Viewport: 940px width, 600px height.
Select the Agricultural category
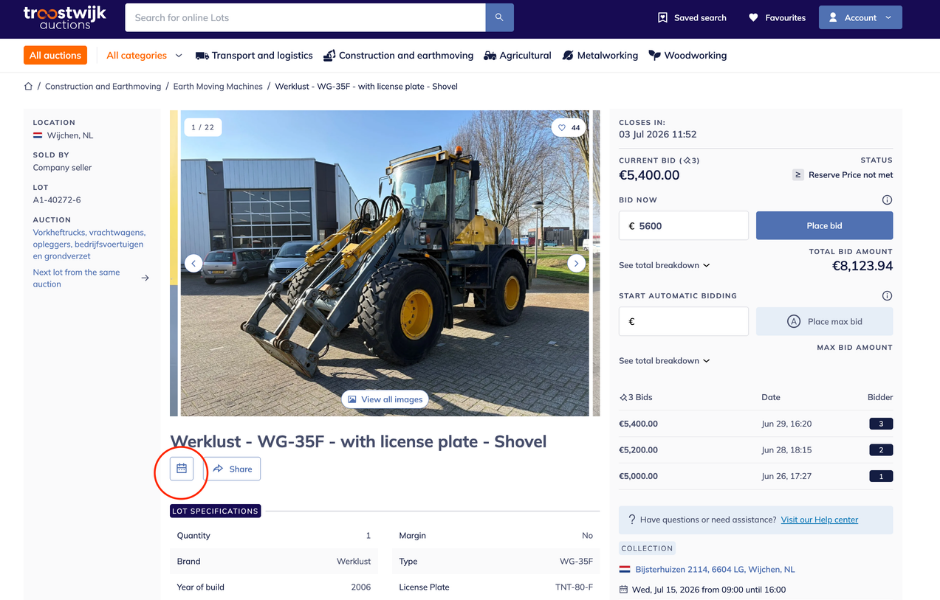click(x=517, y=55)
